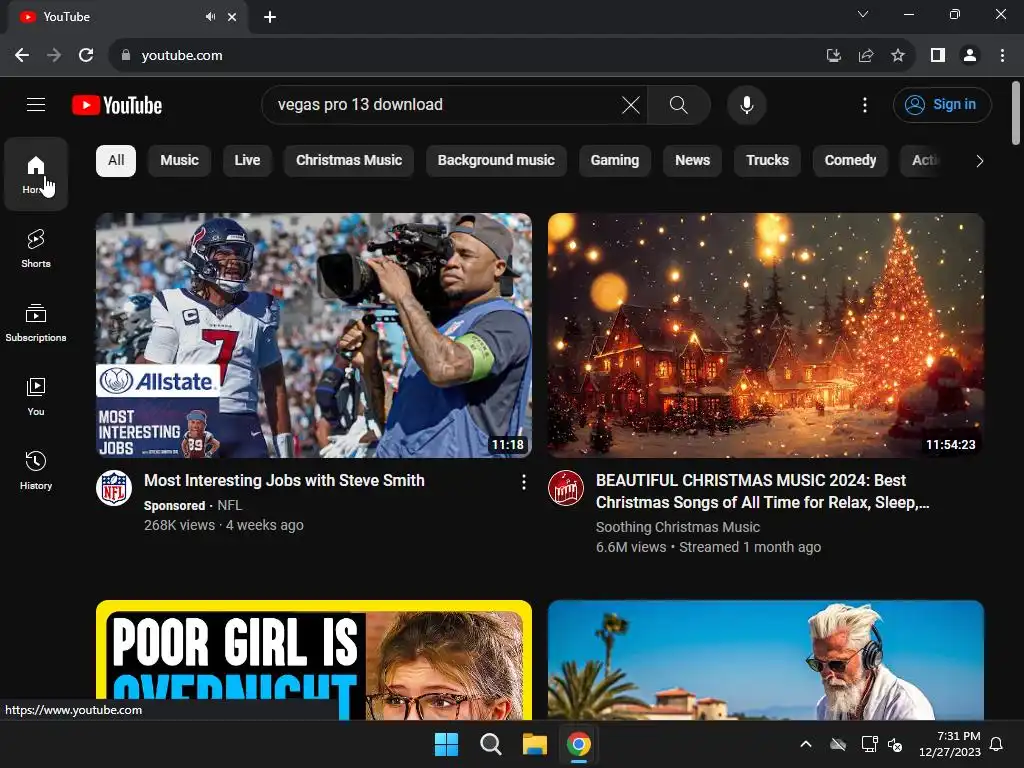
Task: Show hidden system tray icons
Action: point(806,744)
